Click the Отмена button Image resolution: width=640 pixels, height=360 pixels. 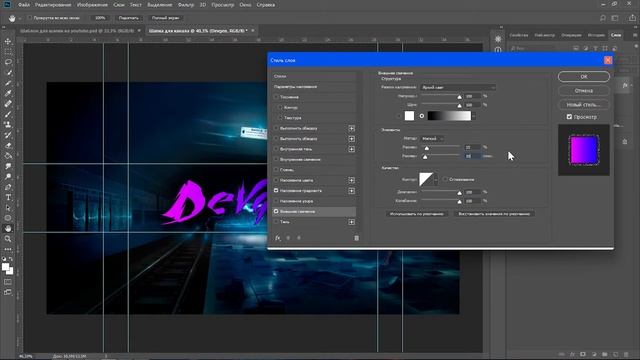pyautogui.click(x=584, y=91)
